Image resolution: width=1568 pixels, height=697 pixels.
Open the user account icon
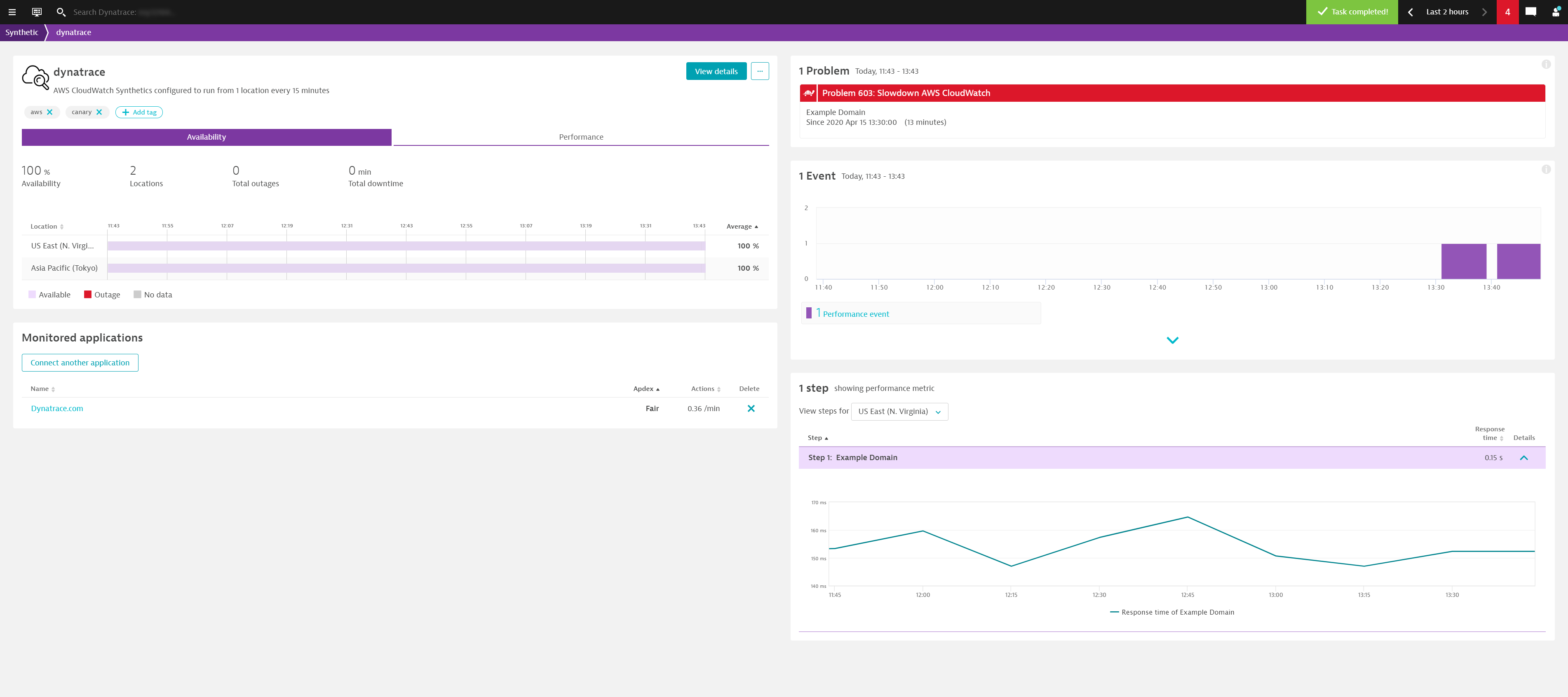[x=1555, y=12]
